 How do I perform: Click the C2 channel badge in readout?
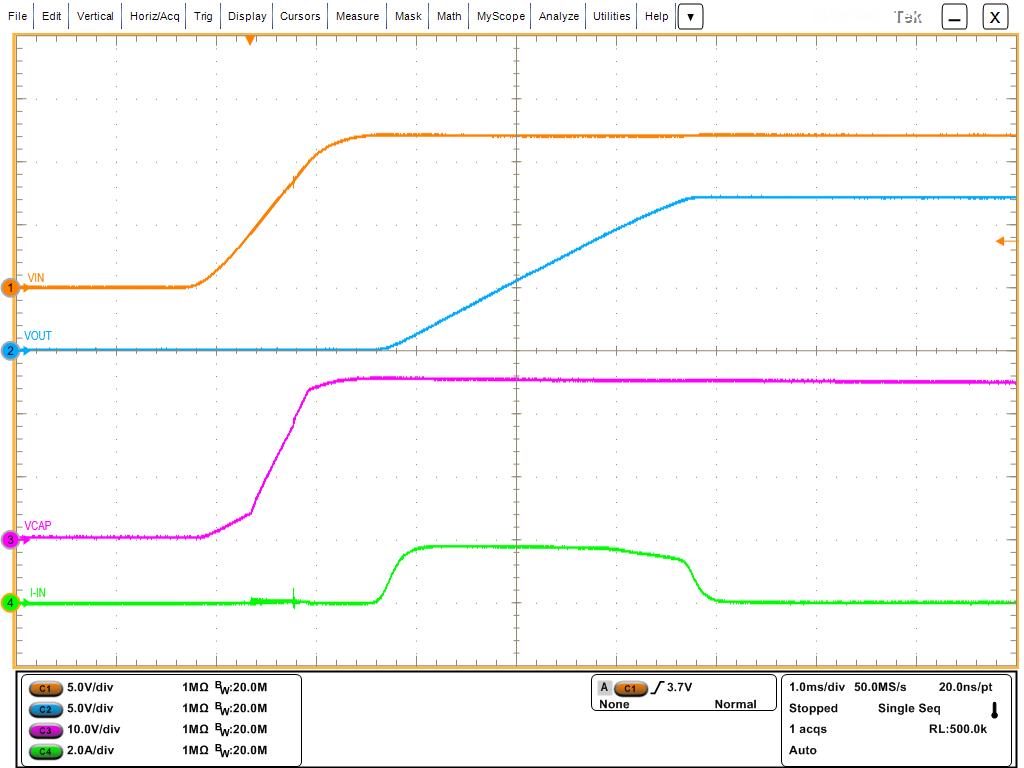coord(45,709)
